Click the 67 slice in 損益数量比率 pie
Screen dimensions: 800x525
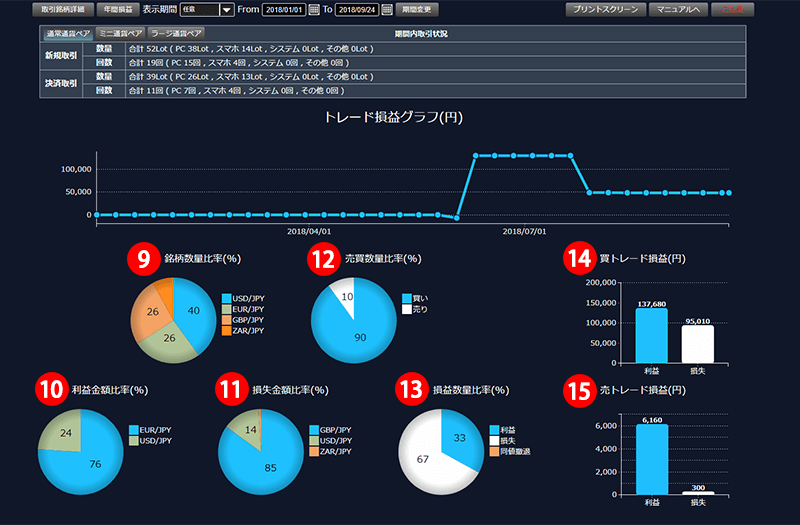(x=421, y=459)
